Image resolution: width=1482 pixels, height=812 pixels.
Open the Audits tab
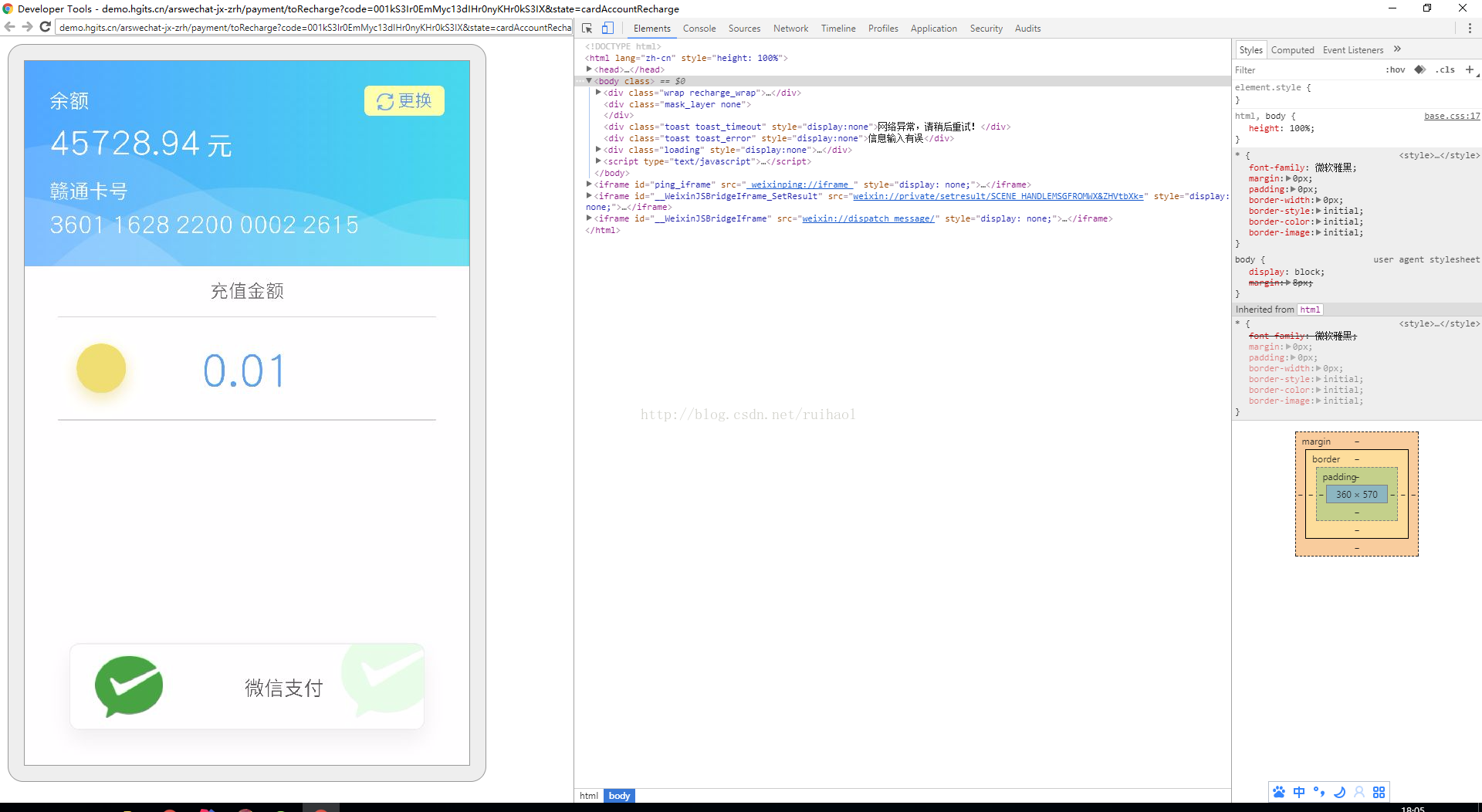(x=1027, y=29)
